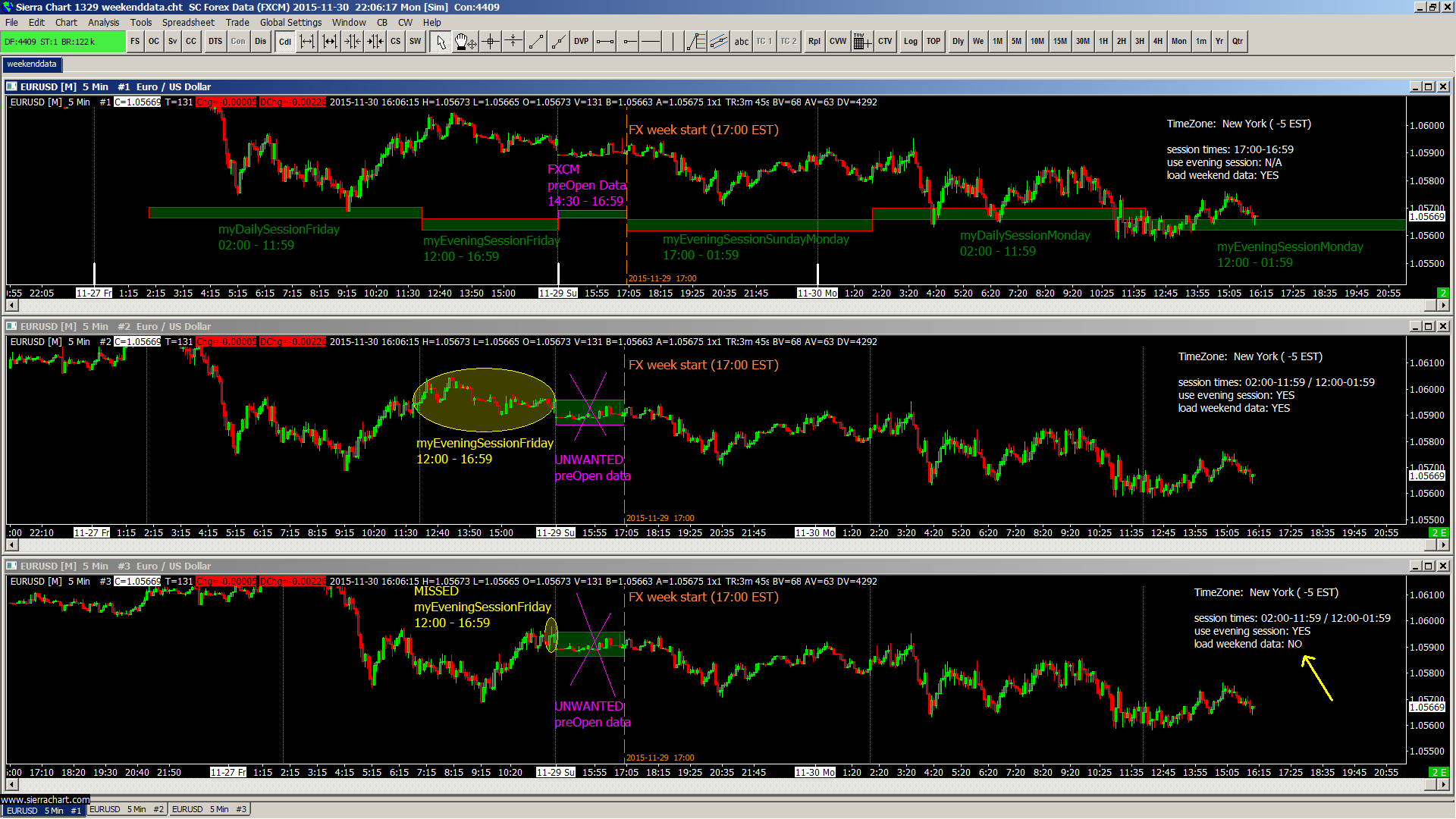1456x819 pixels.
Task: Toggle Log scale on the chart
Action: 911,42
